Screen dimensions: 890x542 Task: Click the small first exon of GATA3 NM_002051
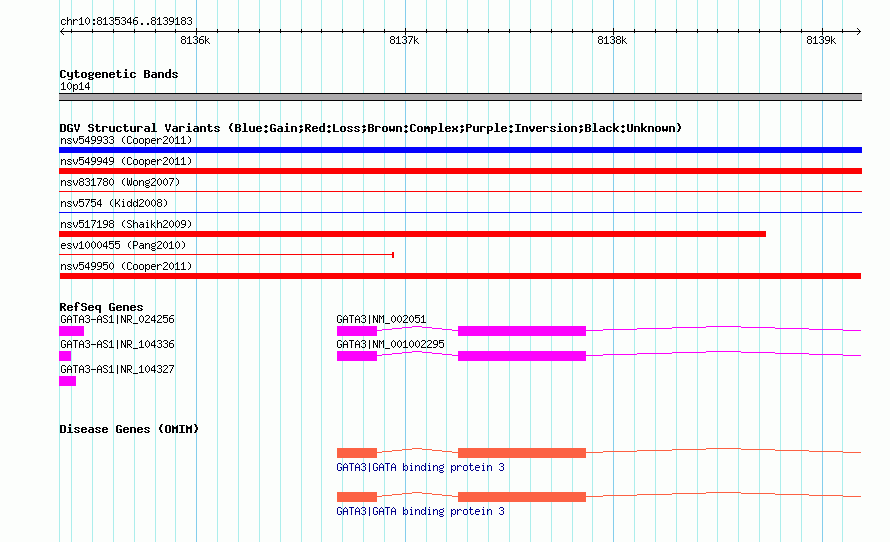[x=356, y=331]
